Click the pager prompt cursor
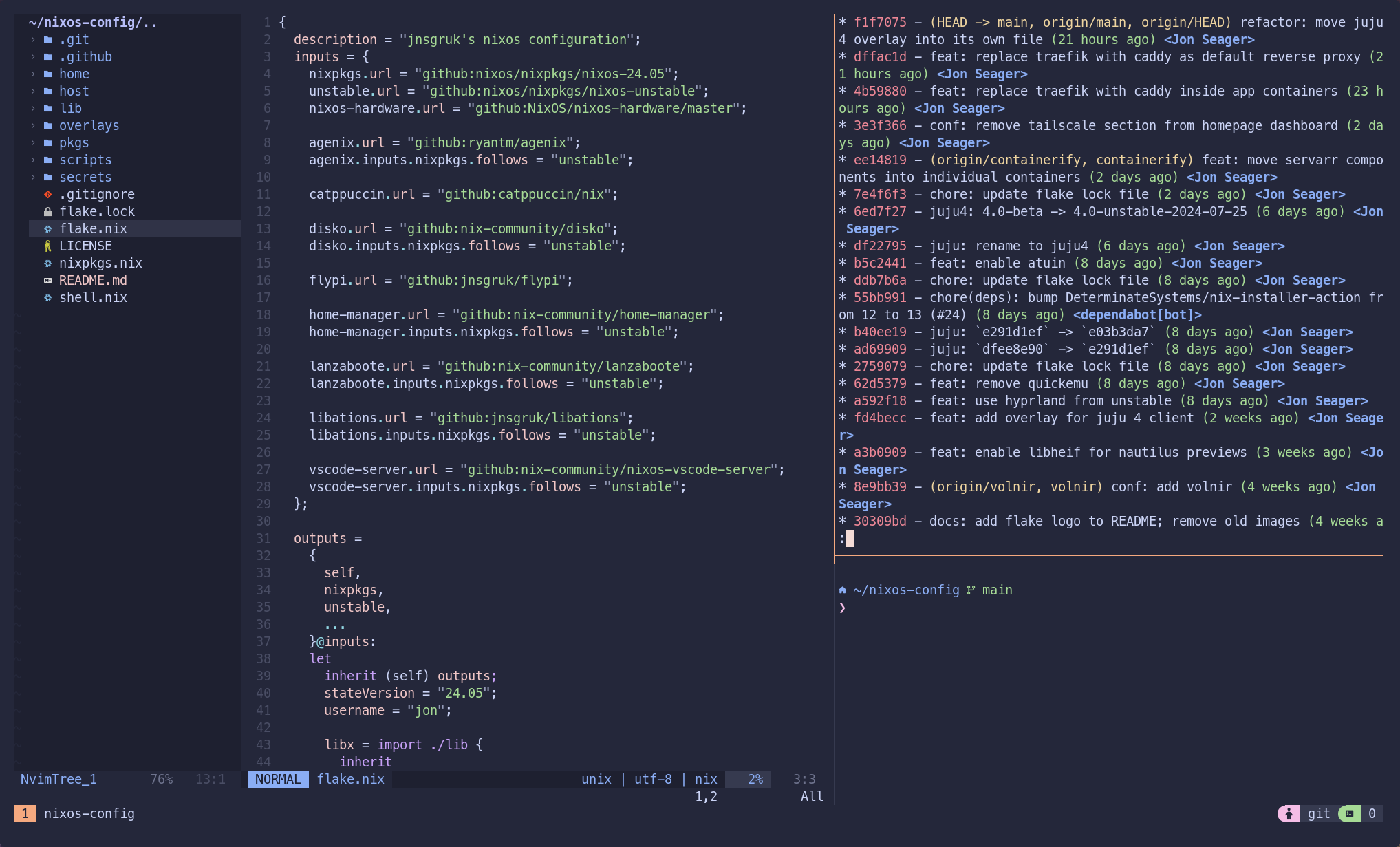Image resolution: width=1400 pixels, height=847 pixels. click(850, 539)
